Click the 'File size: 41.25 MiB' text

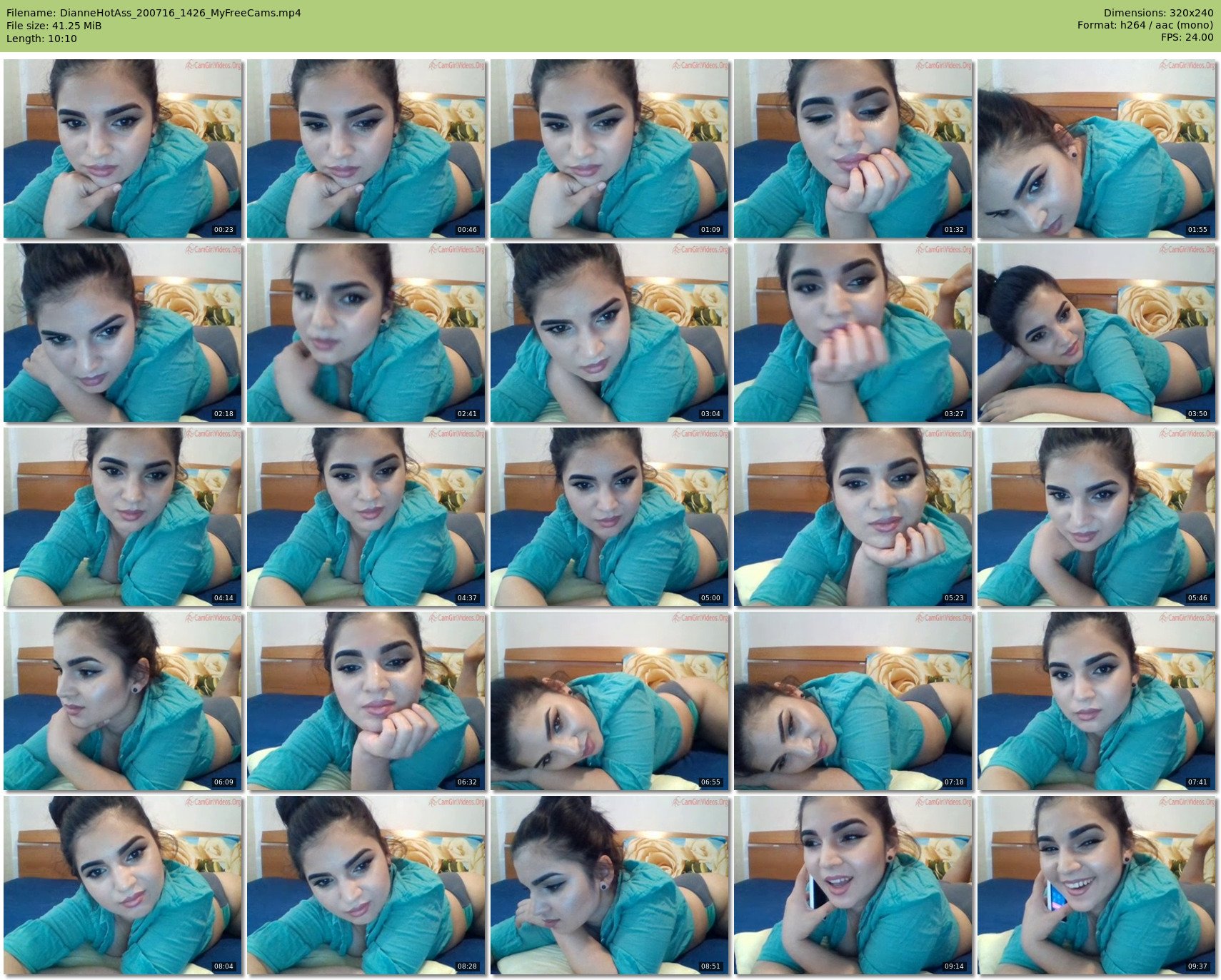click(x=54, y=26)
